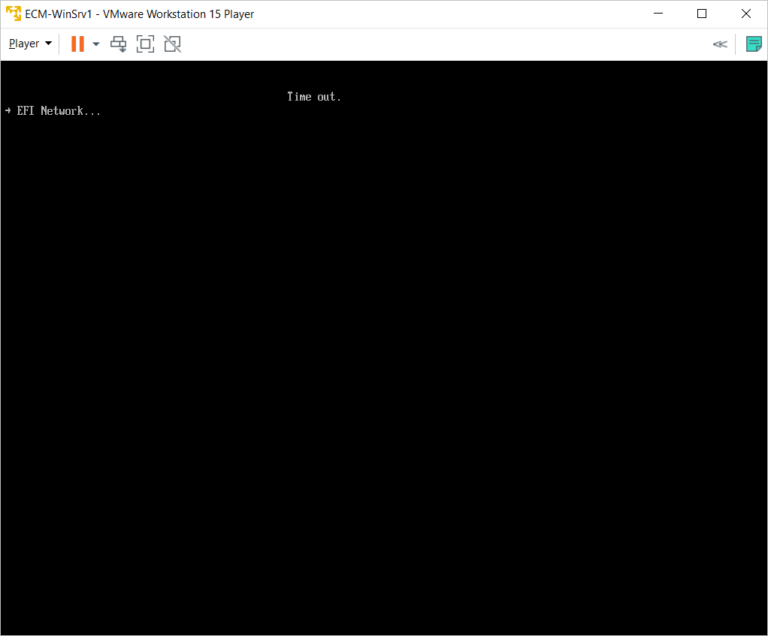Close the ECM-WinSrv1 VM window
This screenshot has width=768, height=636.
click(x=746, y=14)
